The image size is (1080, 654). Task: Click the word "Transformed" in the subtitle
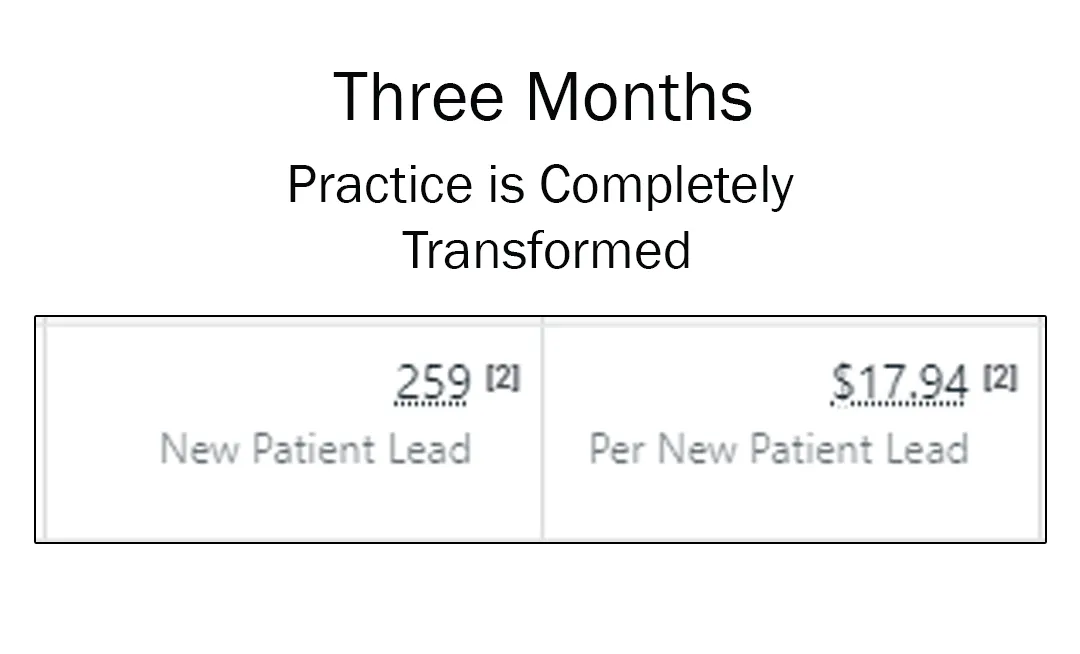coord(546,251)
